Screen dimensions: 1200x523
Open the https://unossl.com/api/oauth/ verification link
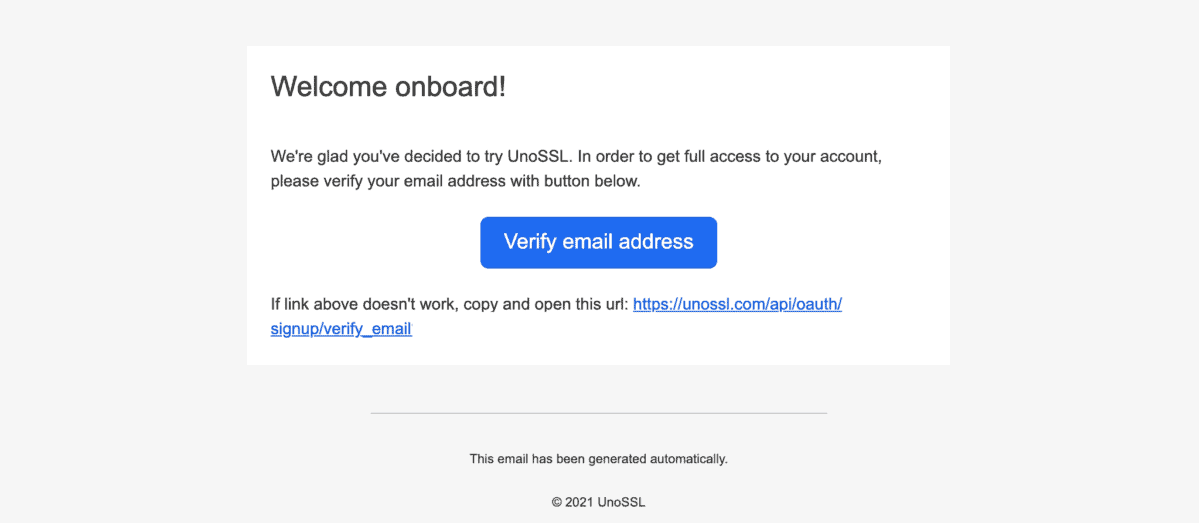(x=737, y=304)
